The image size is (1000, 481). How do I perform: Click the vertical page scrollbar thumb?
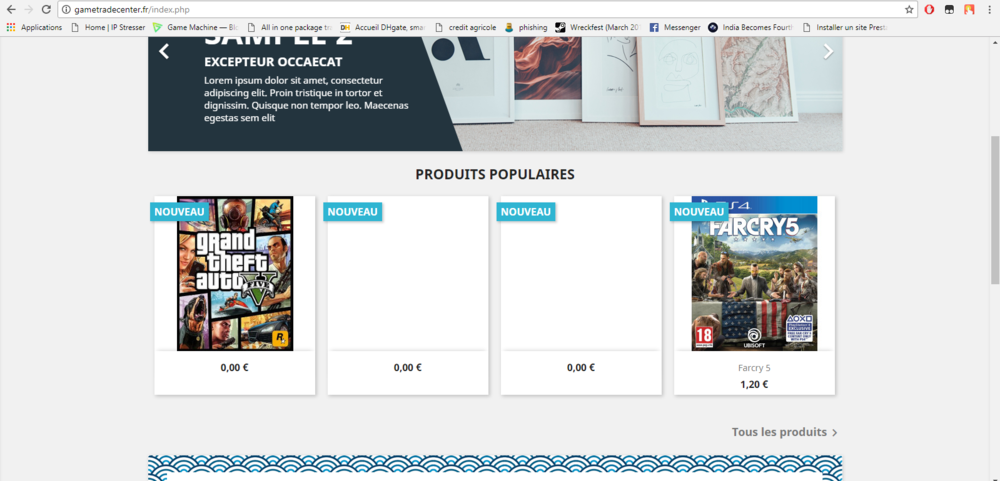tap(994, 210)
